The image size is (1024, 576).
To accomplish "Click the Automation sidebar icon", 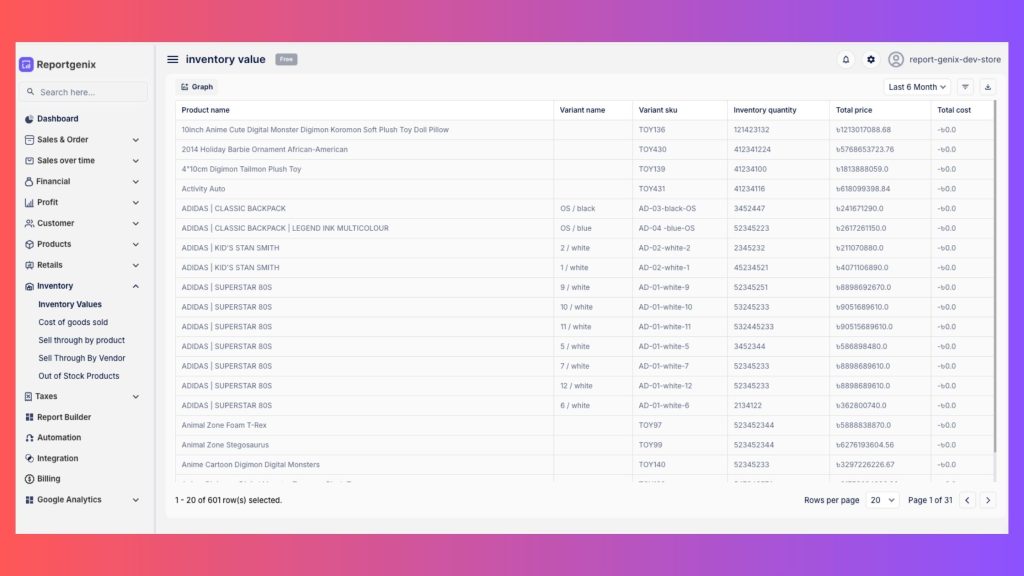I will click(x=29, y=438).
